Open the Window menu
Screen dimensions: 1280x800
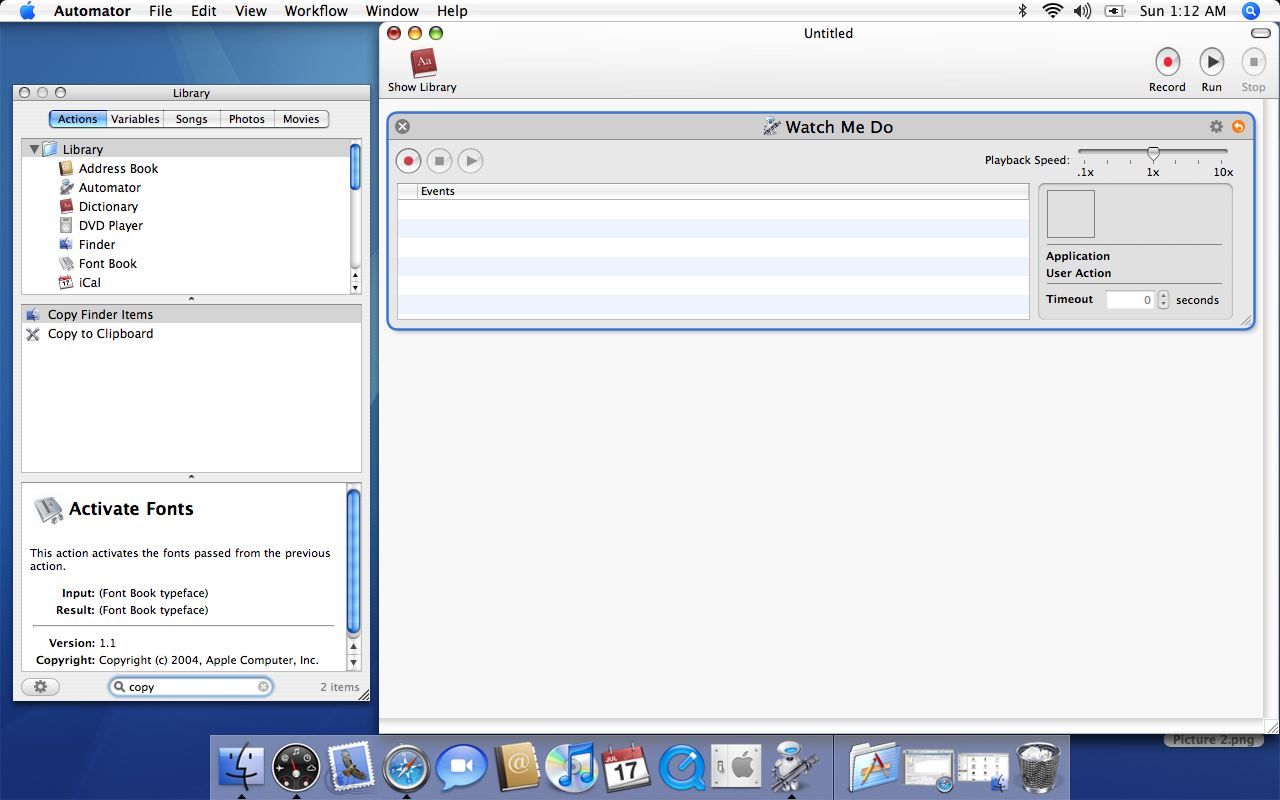(392, 11)
